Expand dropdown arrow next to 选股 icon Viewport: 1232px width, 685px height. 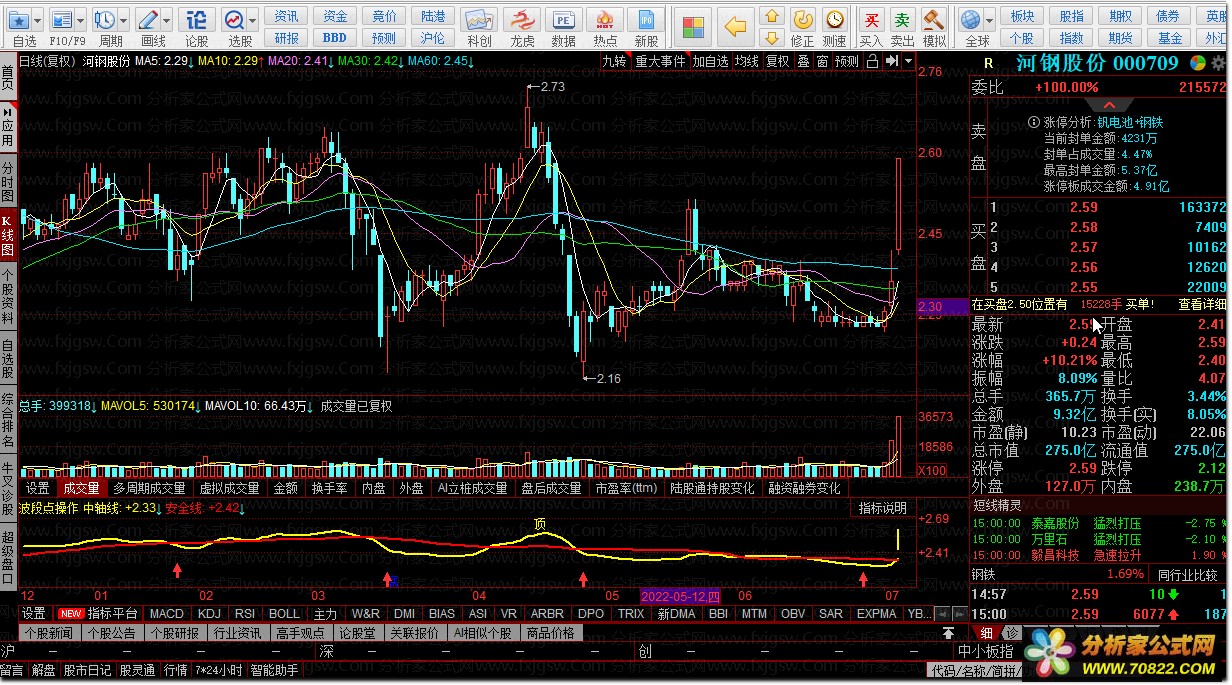pos(253,19)
